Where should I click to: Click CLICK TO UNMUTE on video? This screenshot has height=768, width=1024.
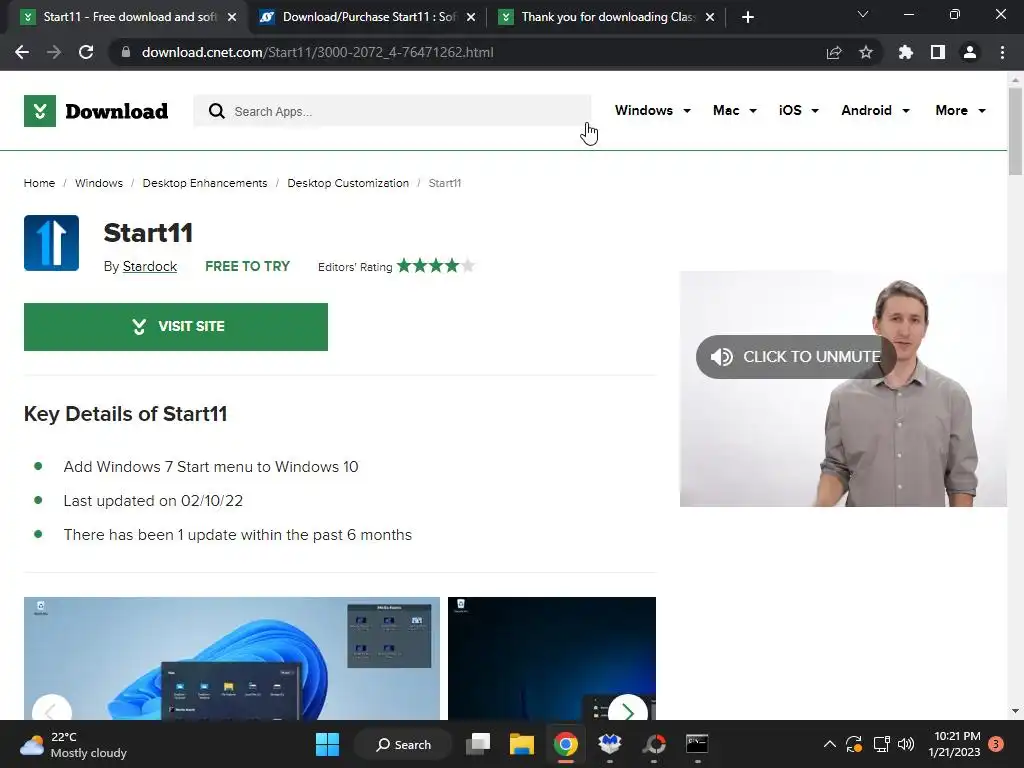795,357
